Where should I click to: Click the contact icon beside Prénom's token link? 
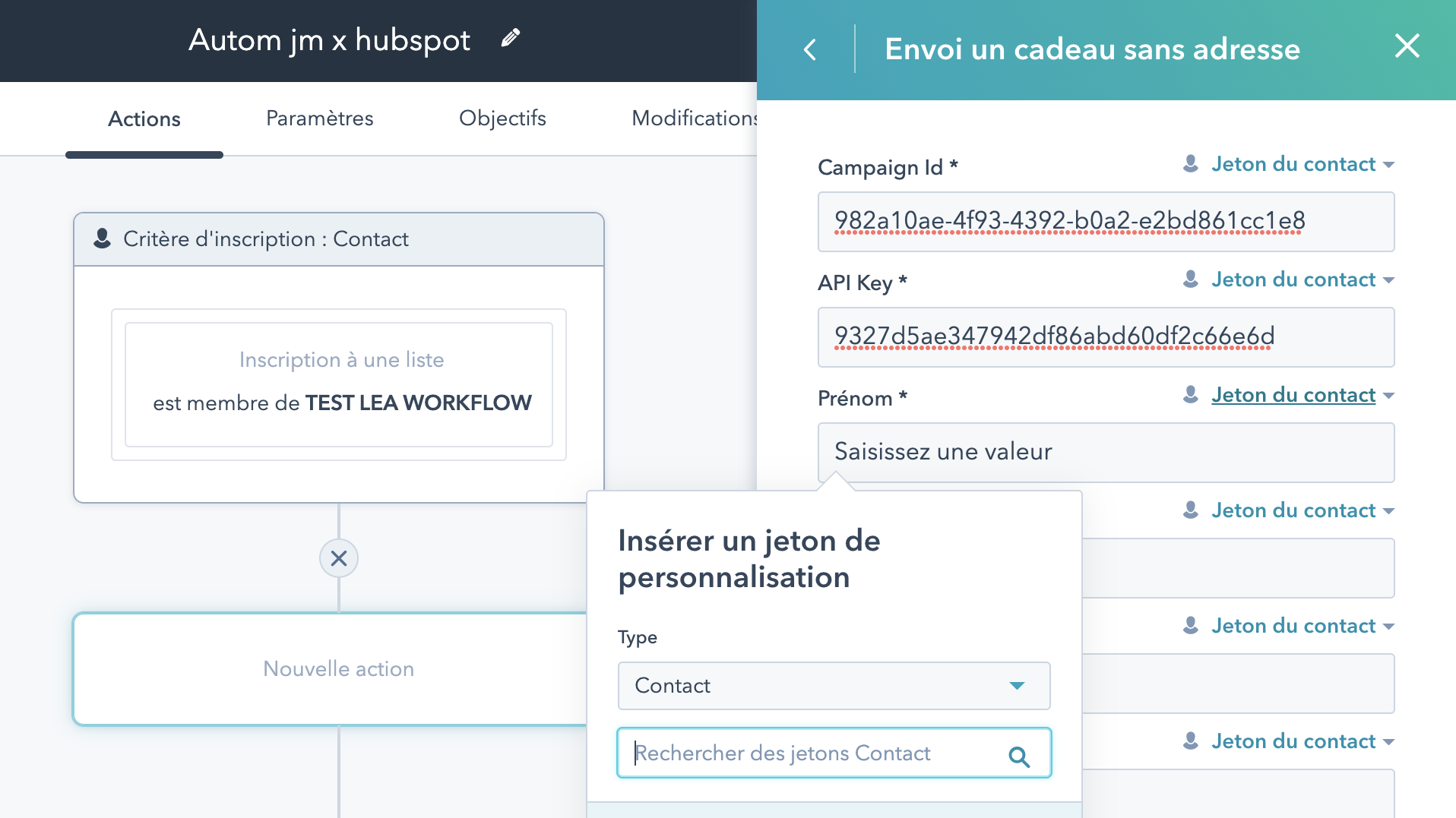(x=1189, y=394)
